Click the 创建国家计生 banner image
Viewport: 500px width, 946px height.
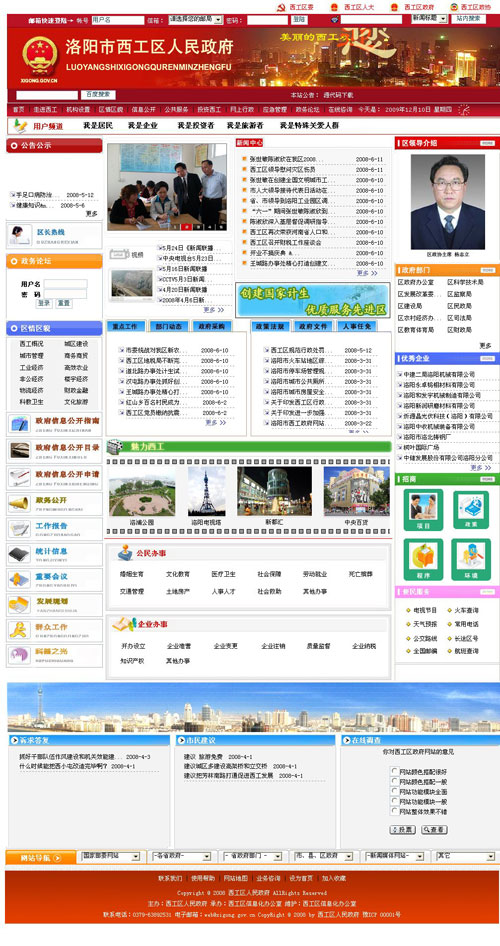click(x=312, y=300)
